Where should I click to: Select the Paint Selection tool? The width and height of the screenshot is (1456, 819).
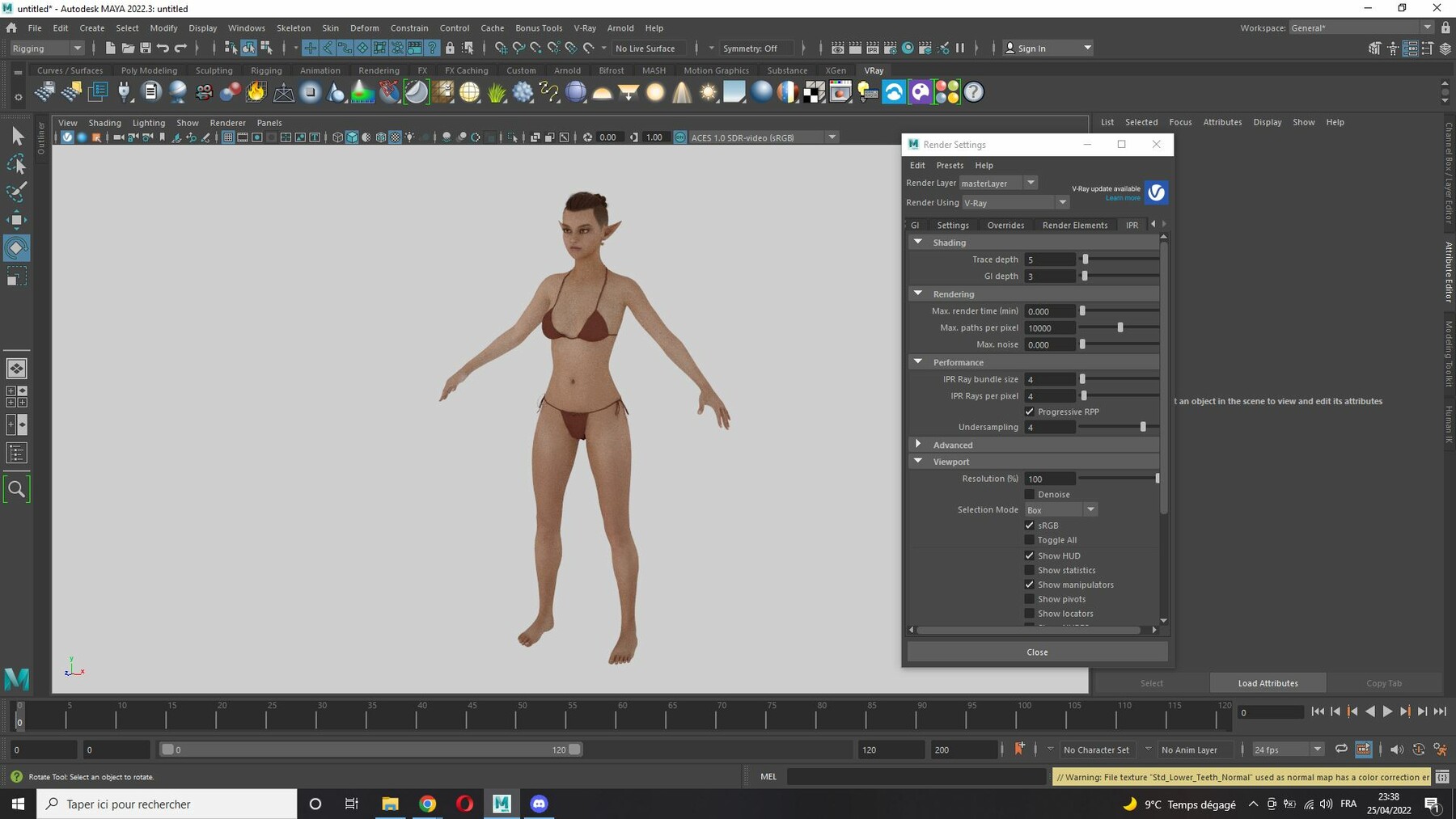16,192
